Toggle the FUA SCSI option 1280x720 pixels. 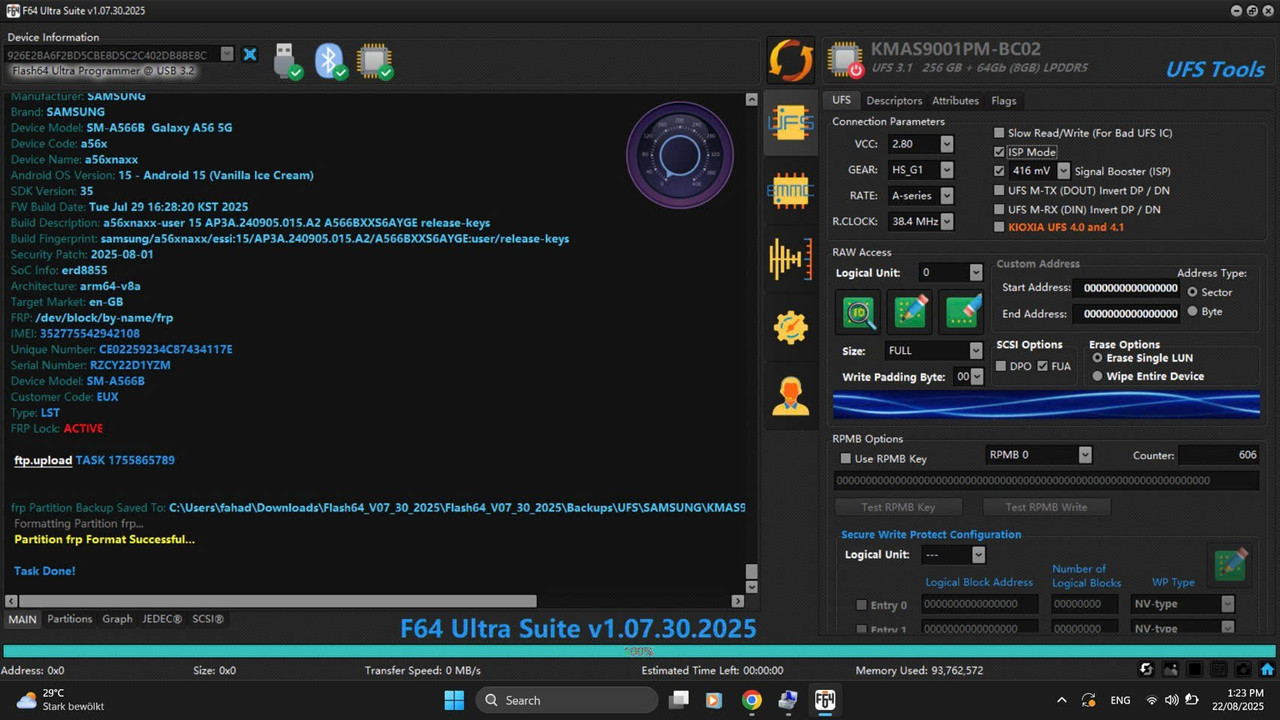(1043, 367)
